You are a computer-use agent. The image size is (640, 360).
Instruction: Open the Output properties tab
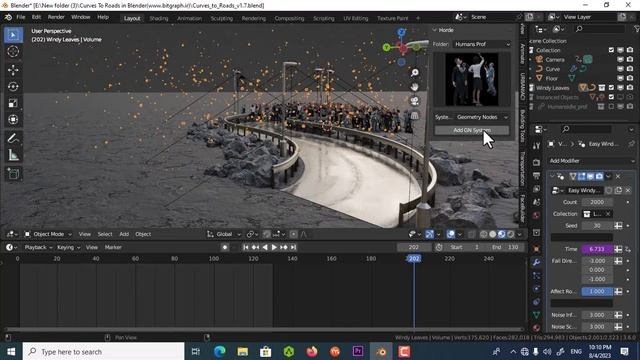coord(537,176)
